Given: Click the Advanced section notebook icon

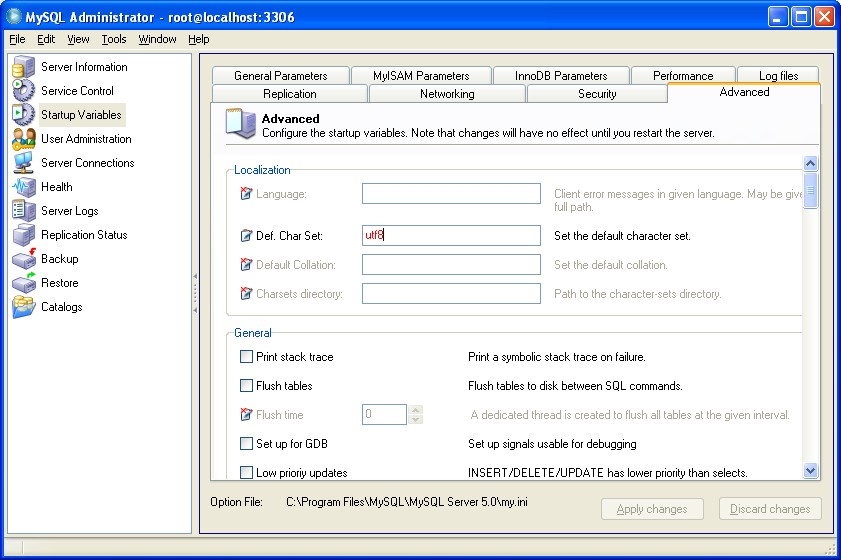Looking at the screenshot, I should [240, 124].
